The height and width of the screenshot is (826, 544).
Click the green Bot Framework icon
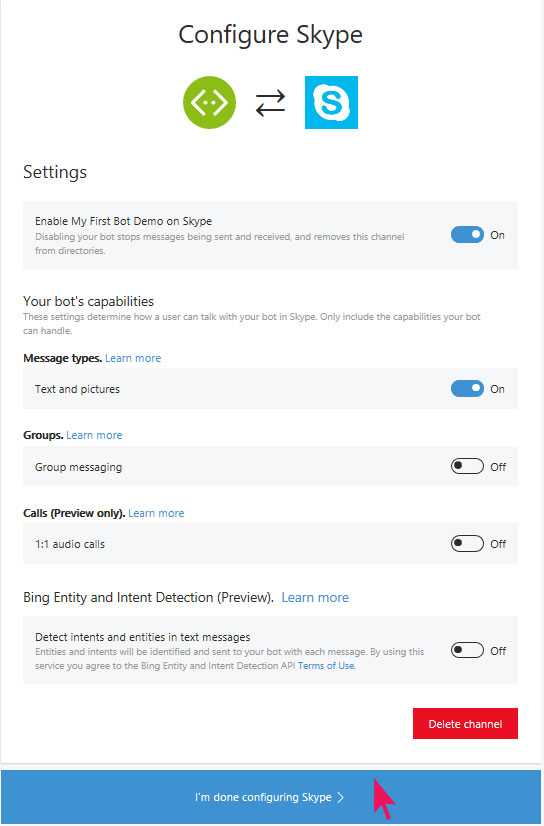tap(210, 103)
